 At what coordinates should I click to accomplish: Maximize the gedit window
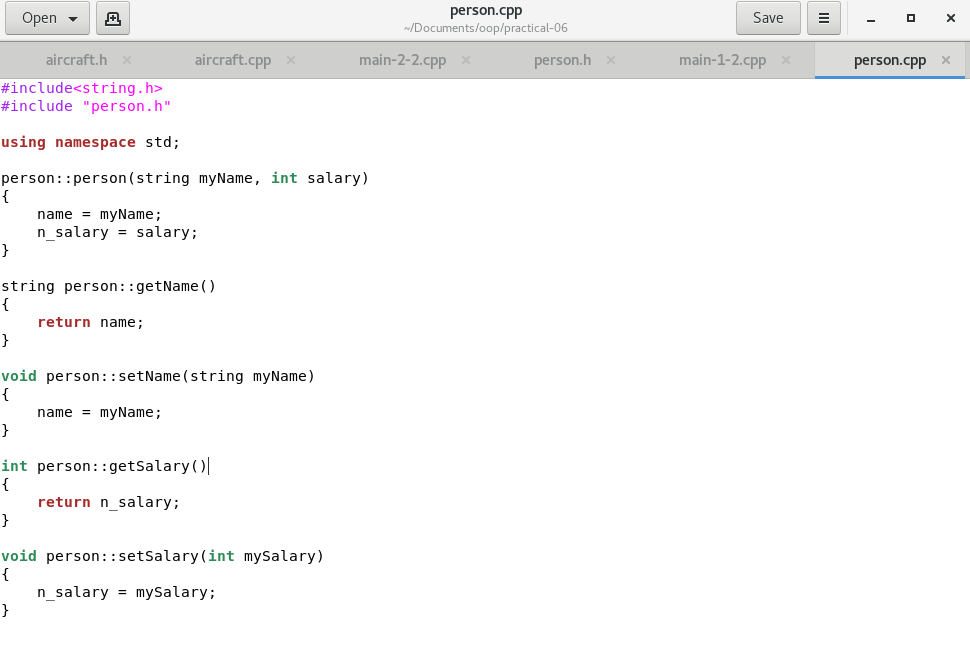coord(910,18)
